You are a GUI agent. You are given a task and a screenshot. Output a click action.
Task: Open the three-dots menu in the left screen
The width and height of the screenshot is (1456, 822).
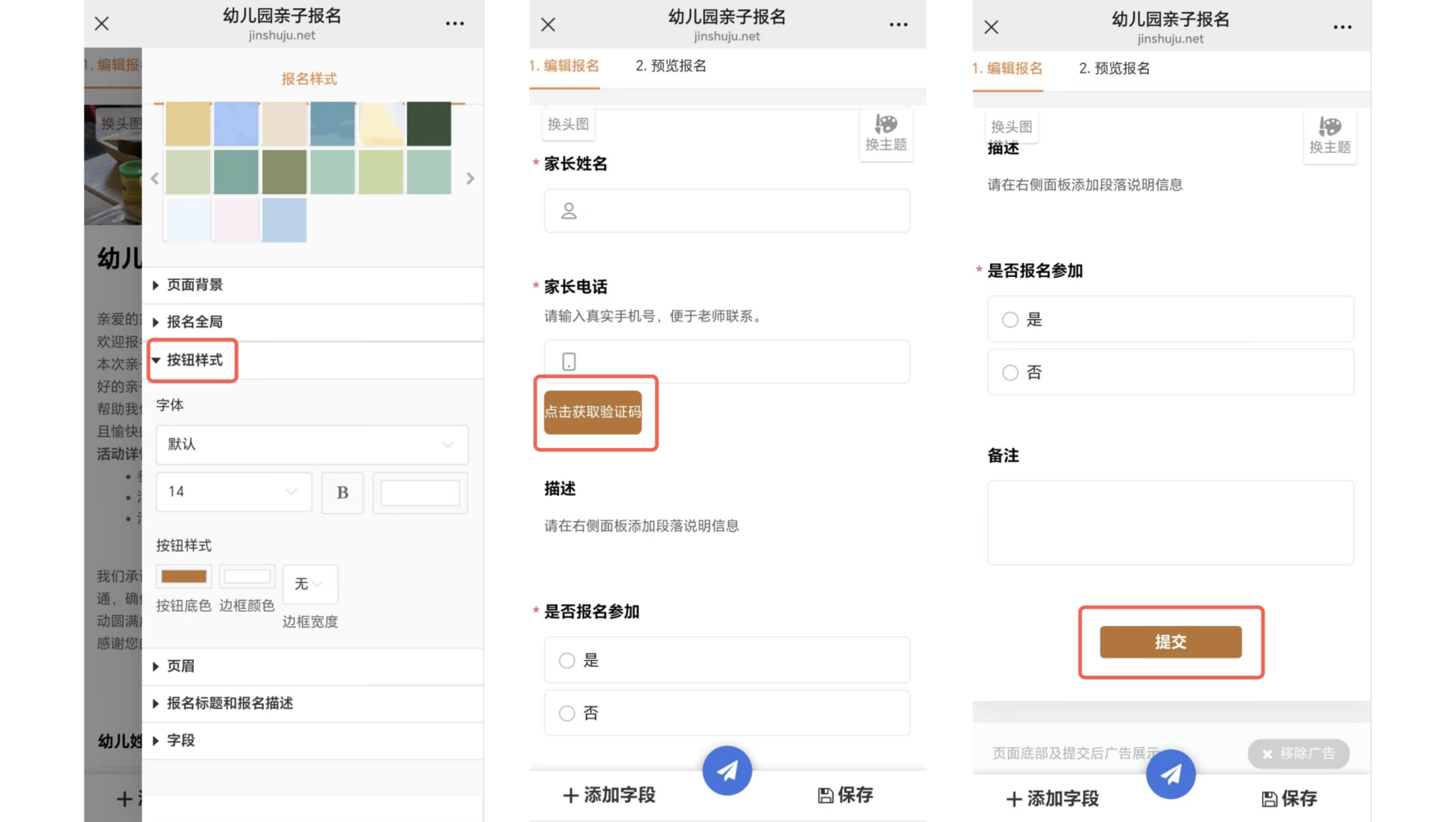pyautogui.click(x=454, y=24)
